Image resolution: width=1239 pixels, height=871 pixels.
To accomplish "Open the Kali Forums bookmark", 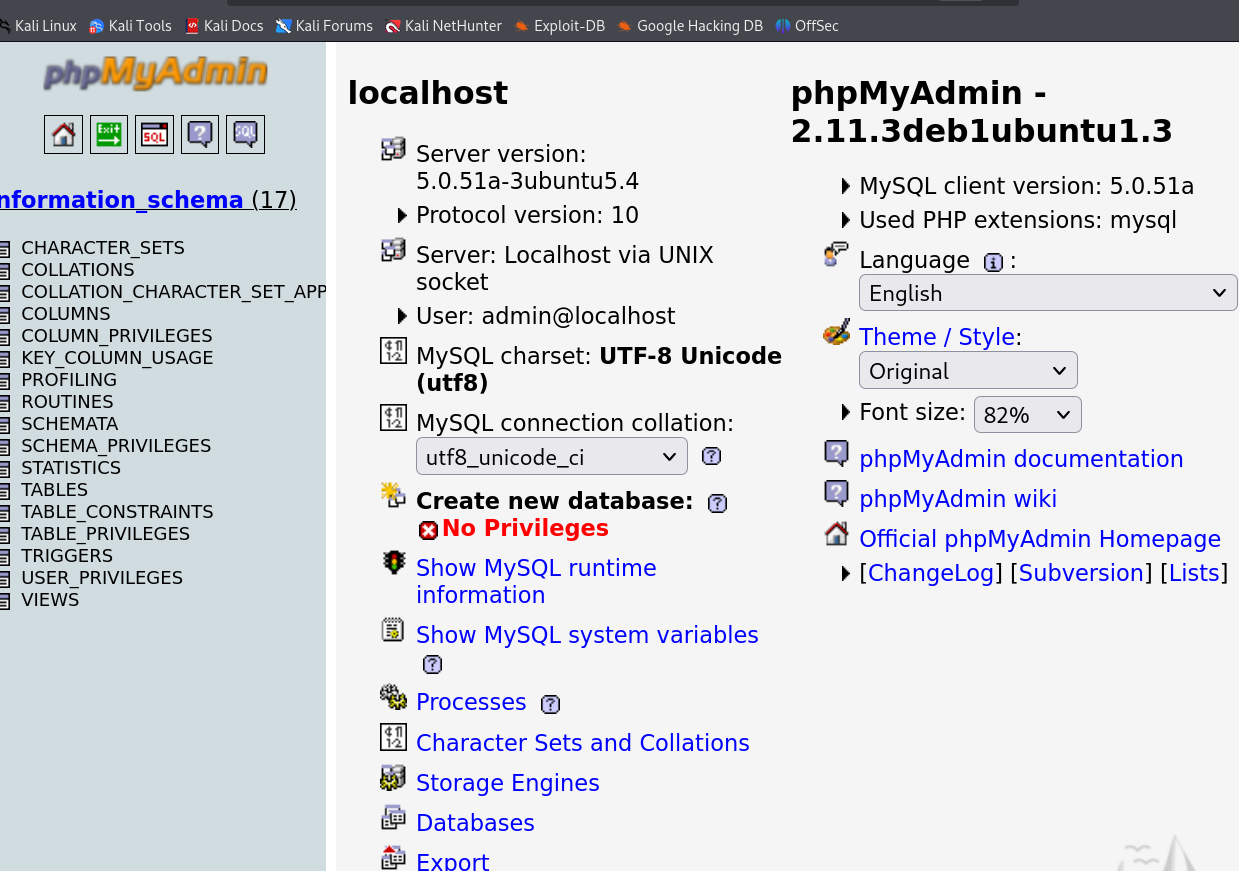I will (324, 26).
